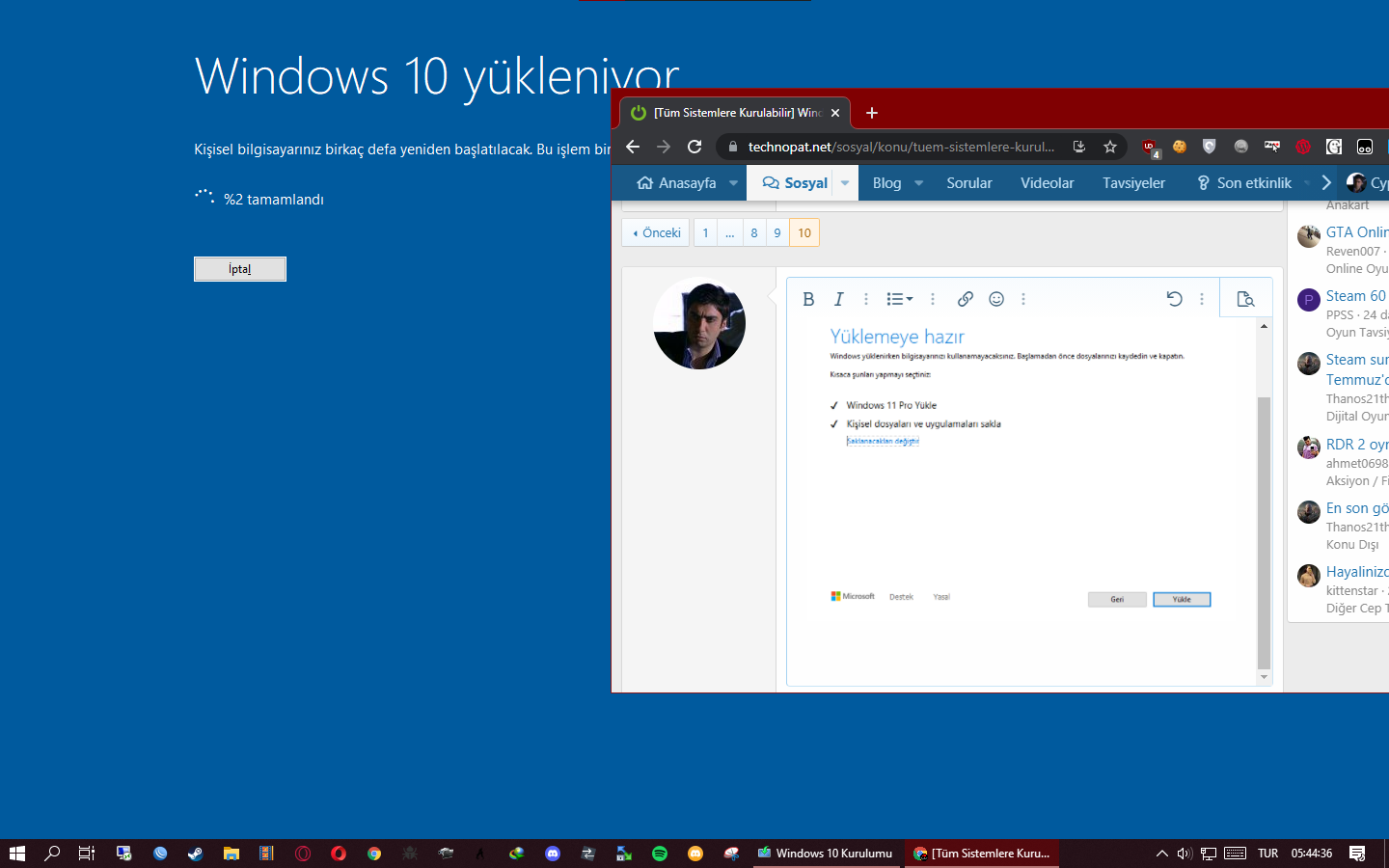
Task: Click the editor scrollbar down arrow
Action: (x=1264, y=677)
